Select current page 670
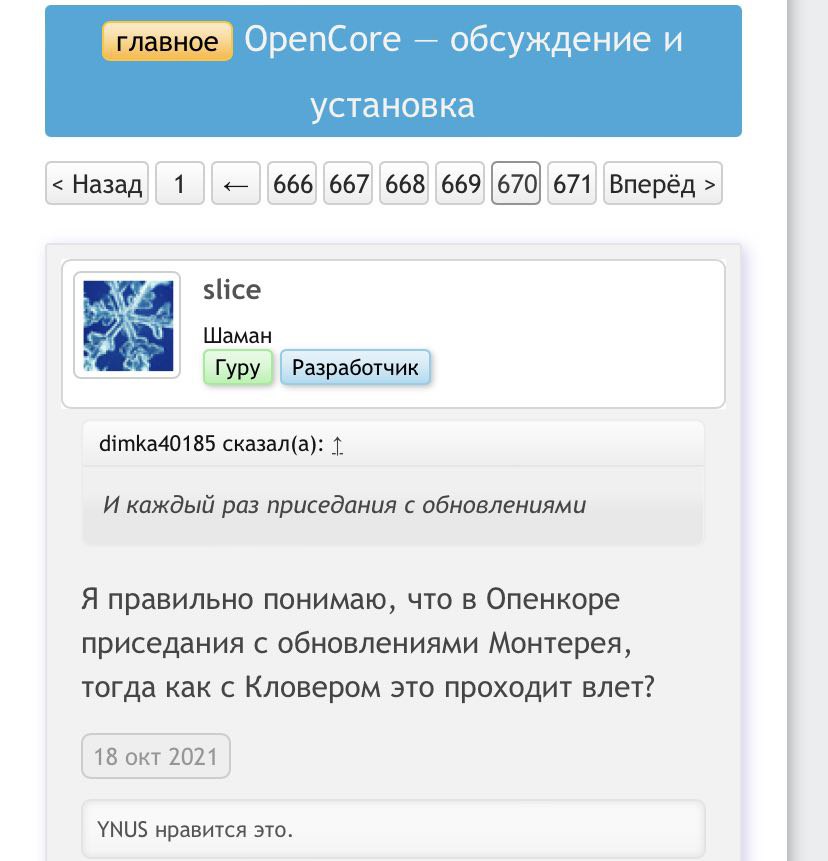The image size is (828, 861). [x=516, y=183]
